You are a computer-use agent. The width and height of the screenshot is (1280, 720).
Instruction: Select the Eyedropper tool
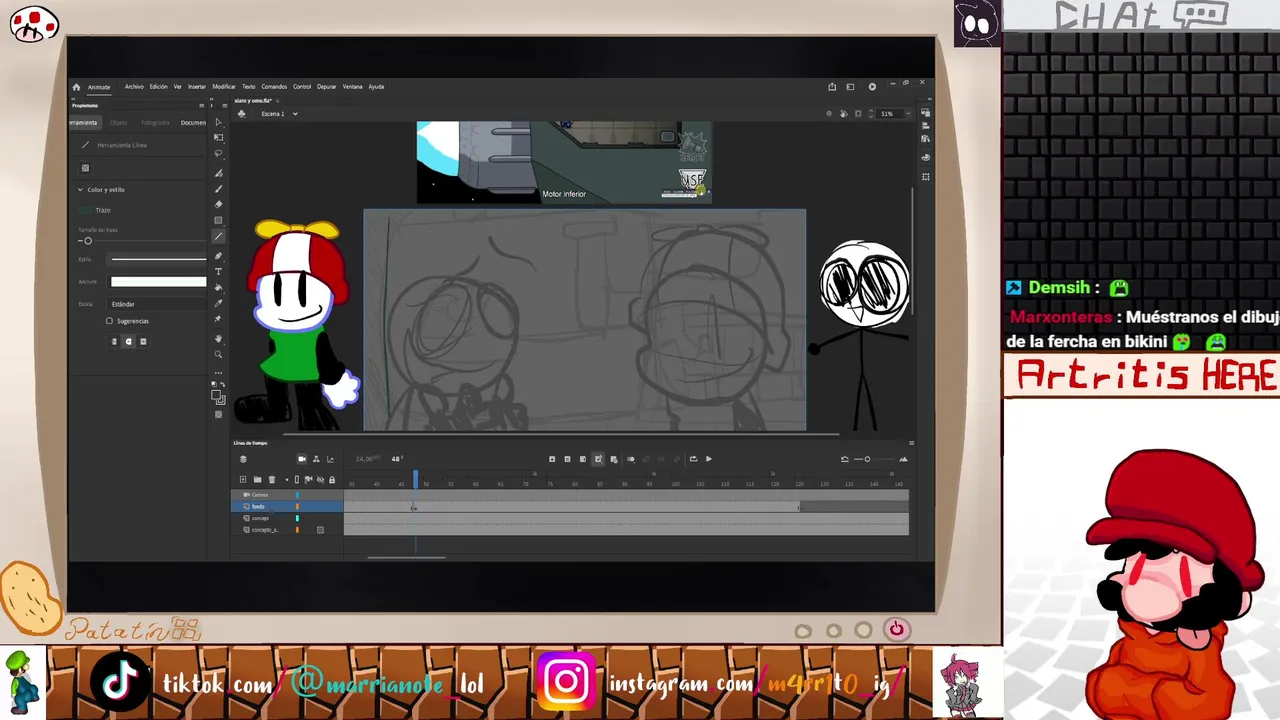click(x=219, y=303)
